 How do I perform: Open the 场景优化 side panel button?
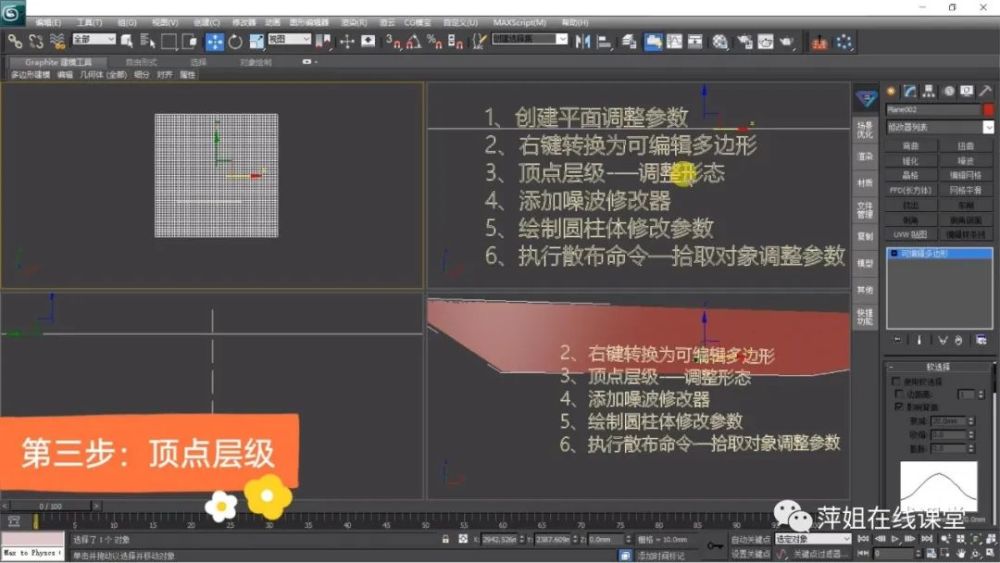click(x=865, y=130)
